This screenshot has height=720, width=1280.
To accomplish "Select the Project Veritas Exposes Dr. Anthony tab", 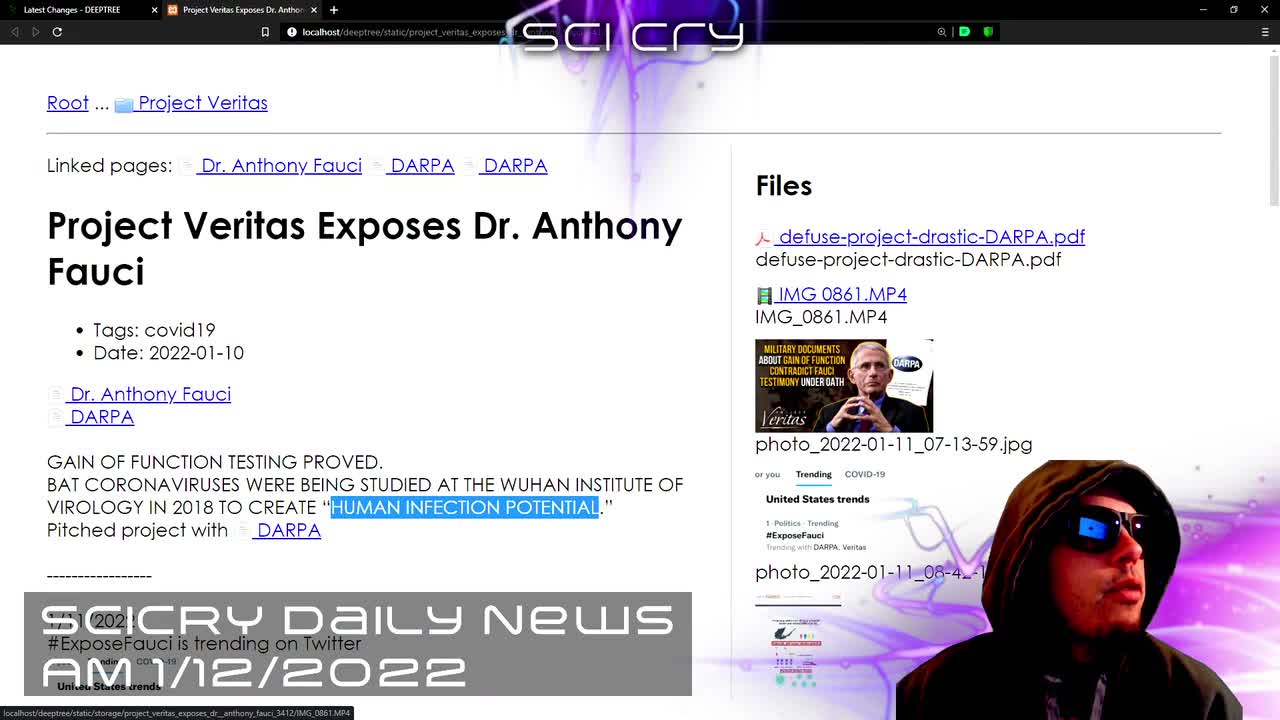I will click(243, 10).
